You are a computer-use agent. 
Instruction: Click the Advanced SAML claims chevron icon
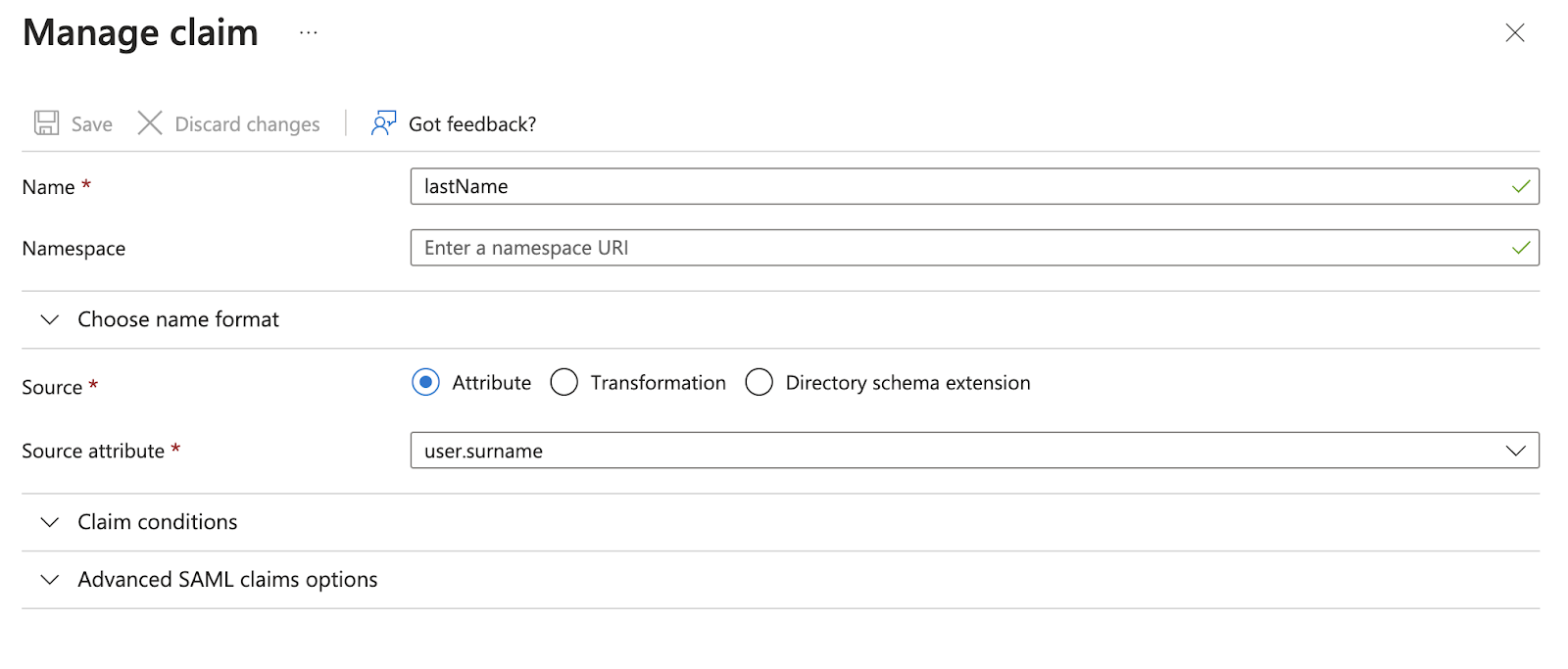(x=50, y=580)
